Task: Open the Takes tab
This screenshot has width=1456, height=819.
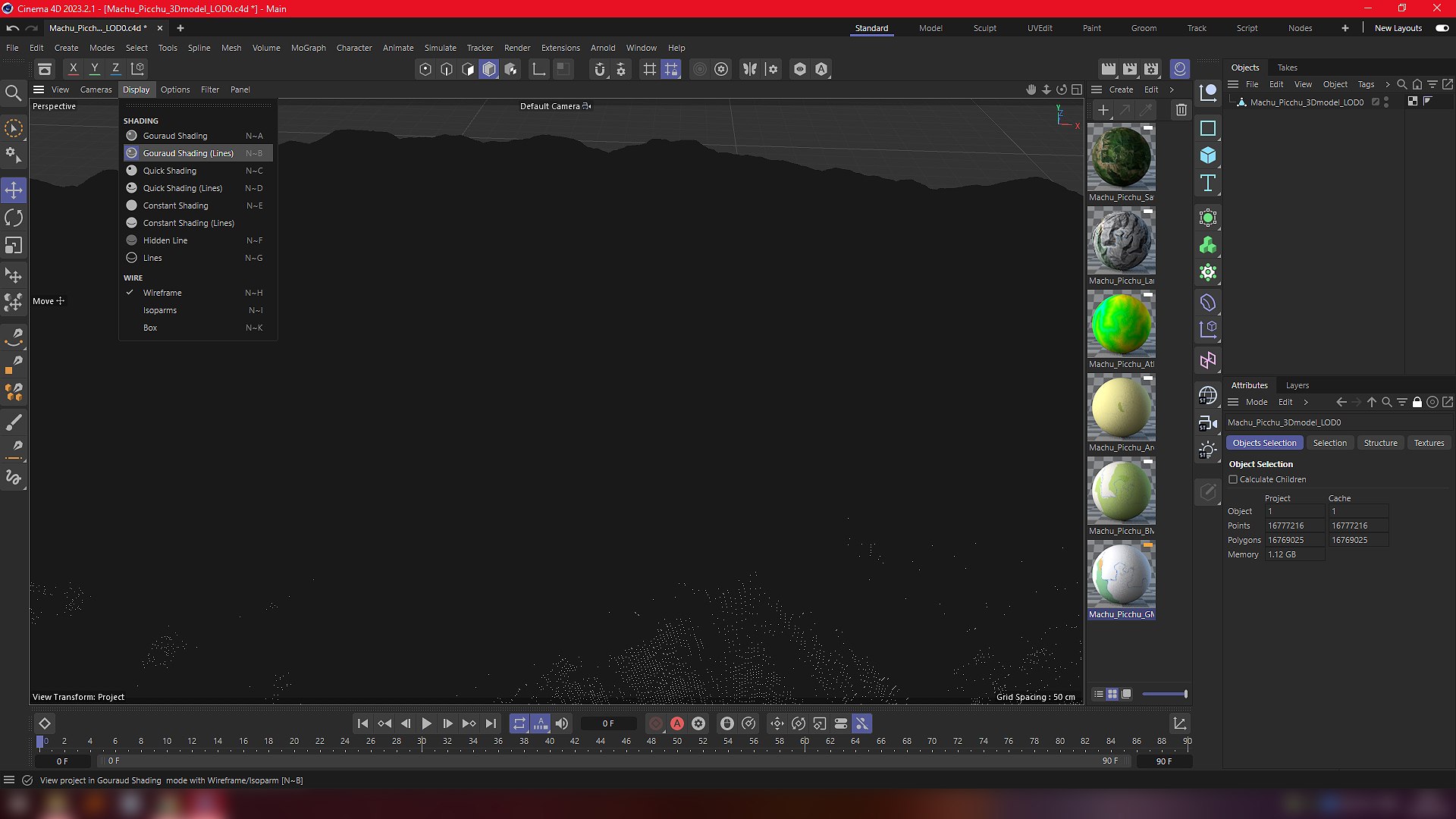Action: [1287, 67]
